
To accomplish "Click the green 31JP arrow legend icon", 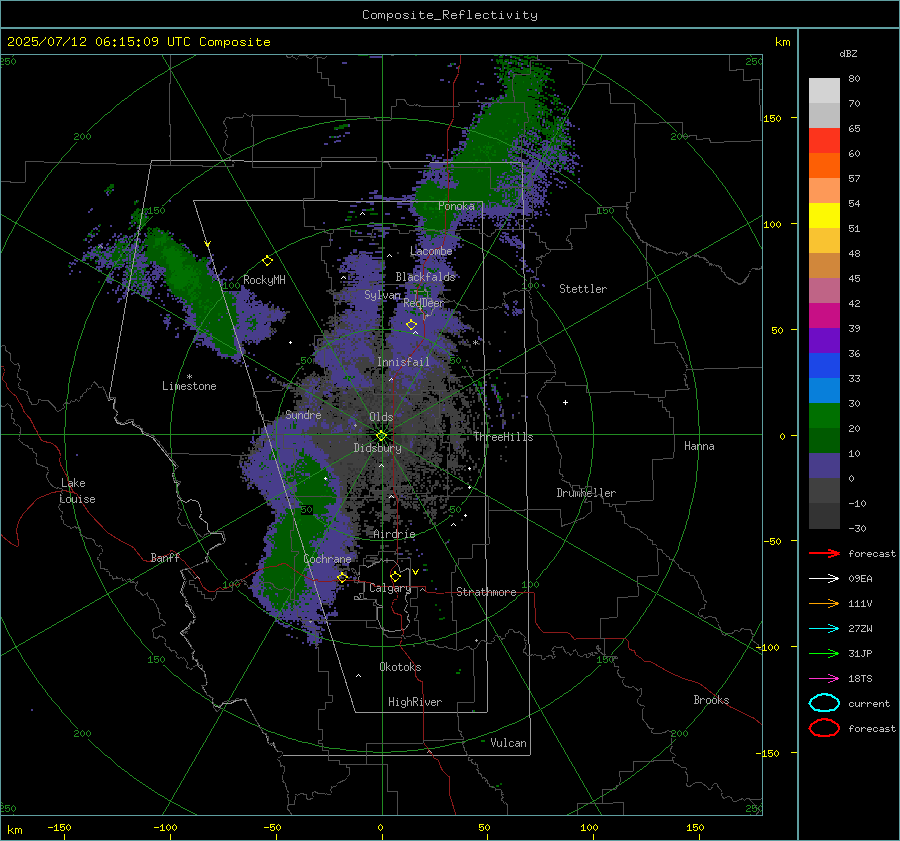I will pyautogui.click(x=824, y=653).
